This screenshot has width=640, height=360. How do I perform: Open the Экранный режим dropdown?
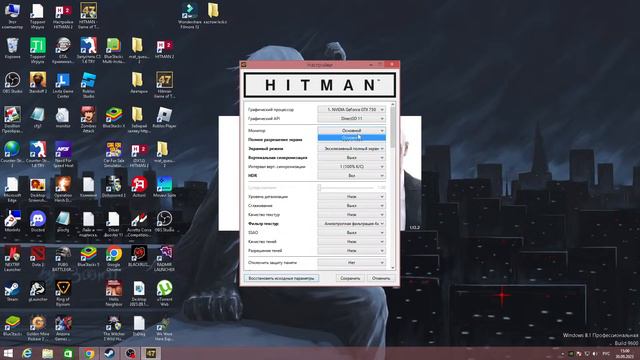tap(351, 149)
